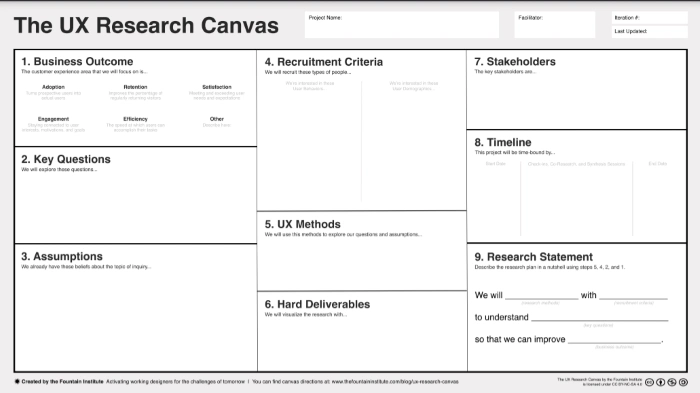This screenshot has width=700, height=393.
Task: Click 'This project will be time-bound by' subtitle
Action: pyautogui.click(x=515, y=153)
